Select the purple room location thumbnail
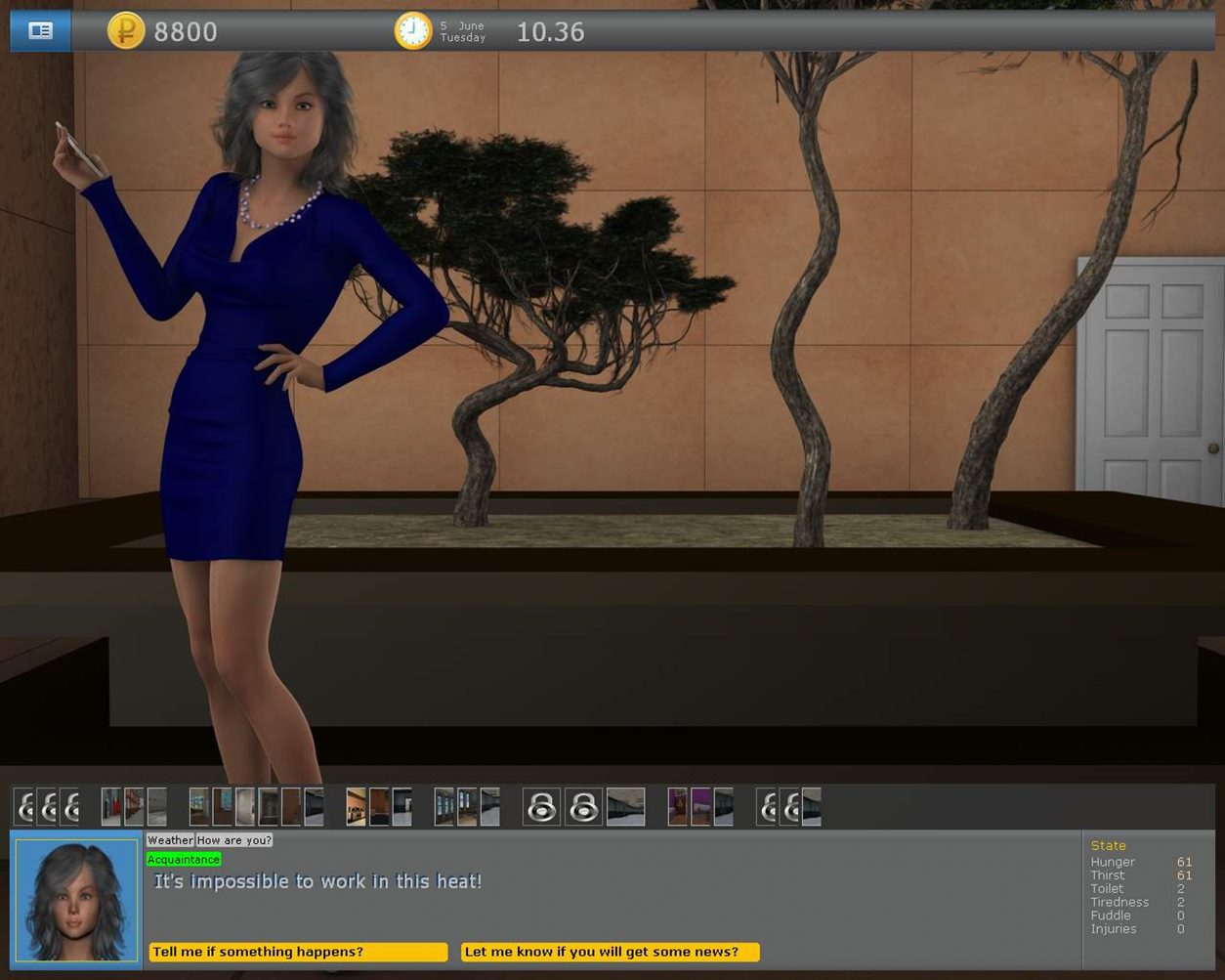1225x980 pixels. click(x=700, y=807)
